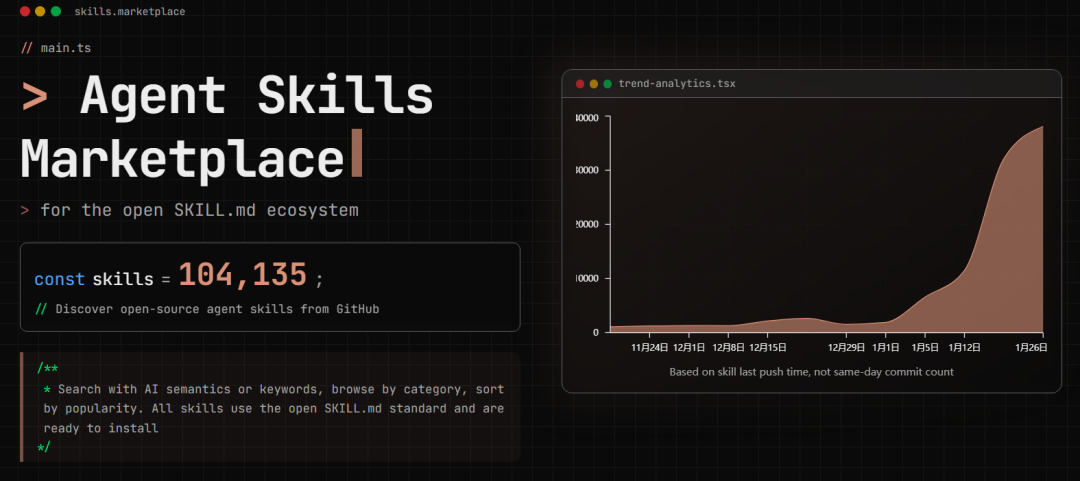1080x481 pixels.
Task: Select the trend-analytics.tsx file title
Action: click(x=676, y=84)
